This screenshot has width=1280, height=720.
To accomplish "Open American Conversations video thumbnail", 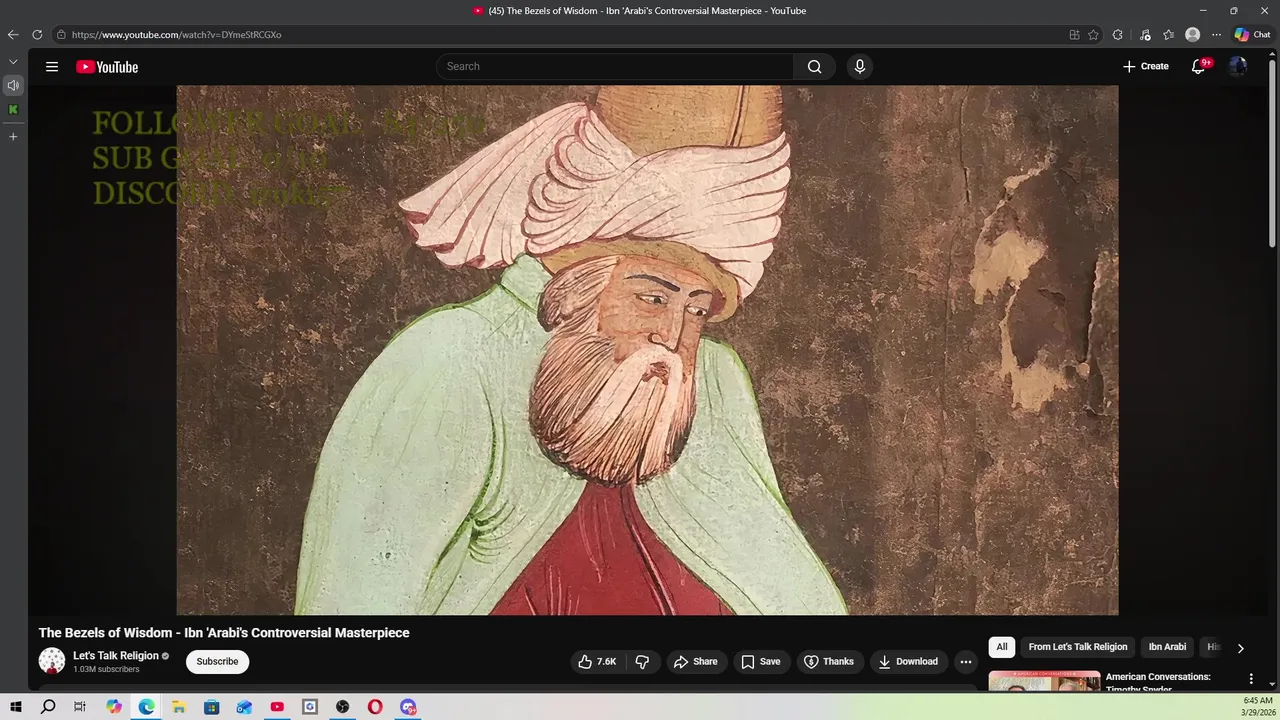I will 1044,681.
